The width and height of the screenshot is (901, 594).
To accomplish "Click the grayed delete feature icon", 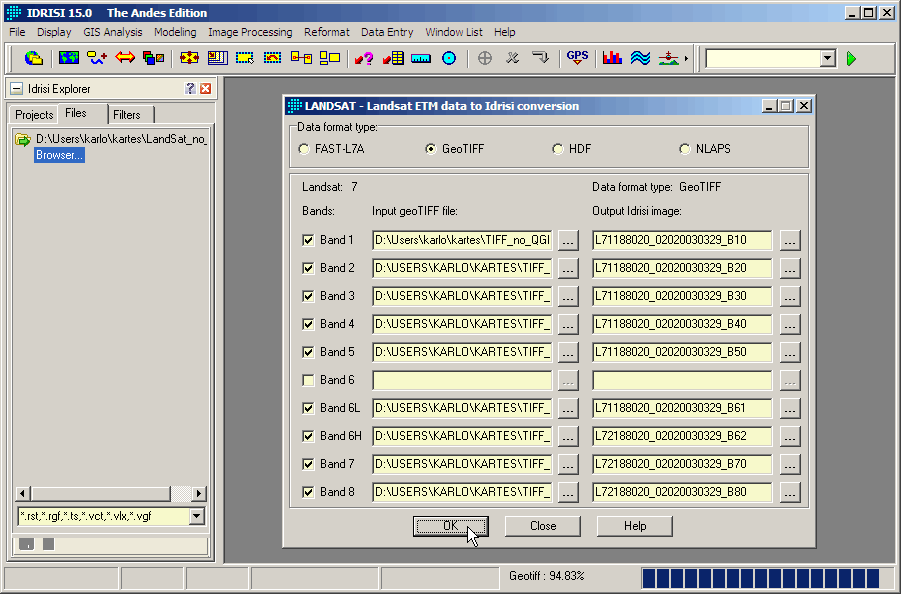I will (513, 58).
